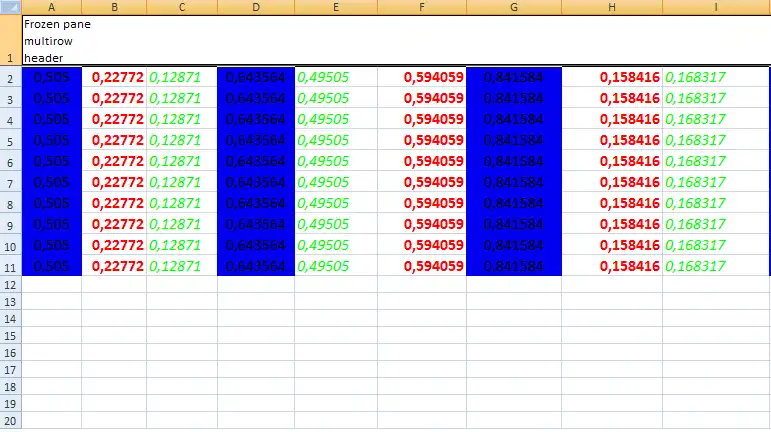Click cell H9 with value 0,158416

612,224
